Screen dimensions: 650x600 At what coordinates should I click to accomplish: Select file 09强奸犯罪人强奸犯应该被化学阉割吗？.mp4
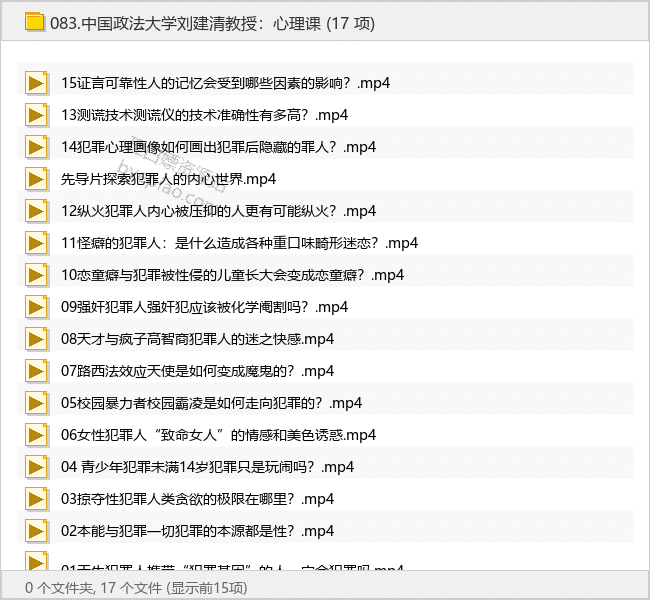pyautogui.click(x=204, y=307)
